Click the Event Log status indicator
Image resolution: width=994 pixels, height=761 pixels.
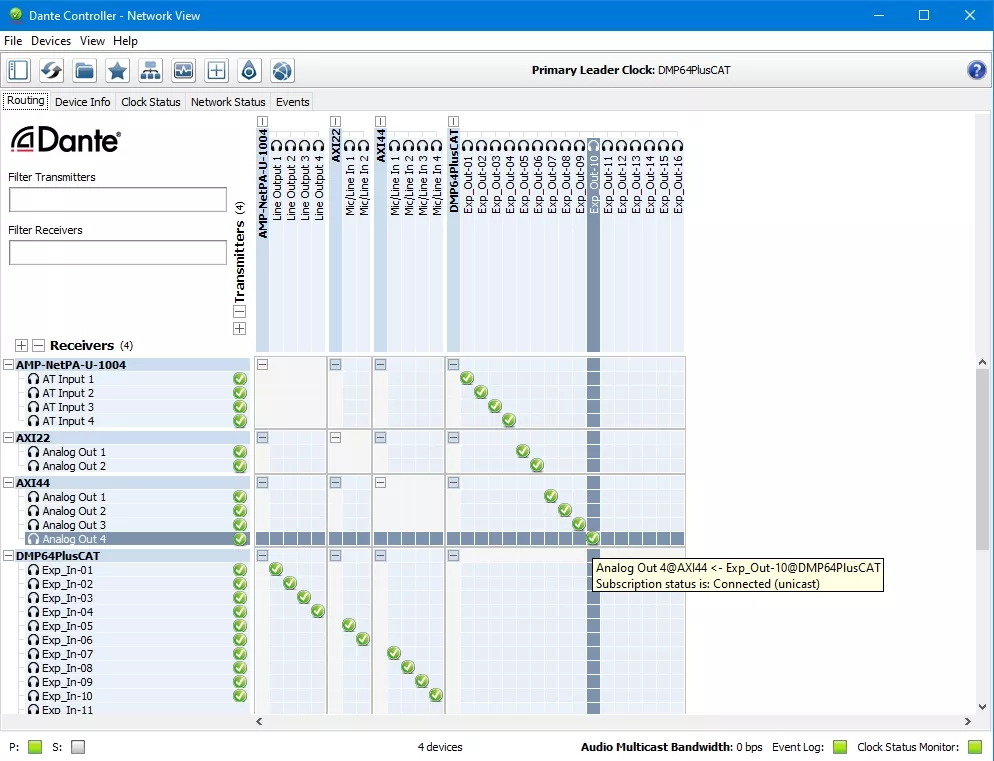pos(839,747)
